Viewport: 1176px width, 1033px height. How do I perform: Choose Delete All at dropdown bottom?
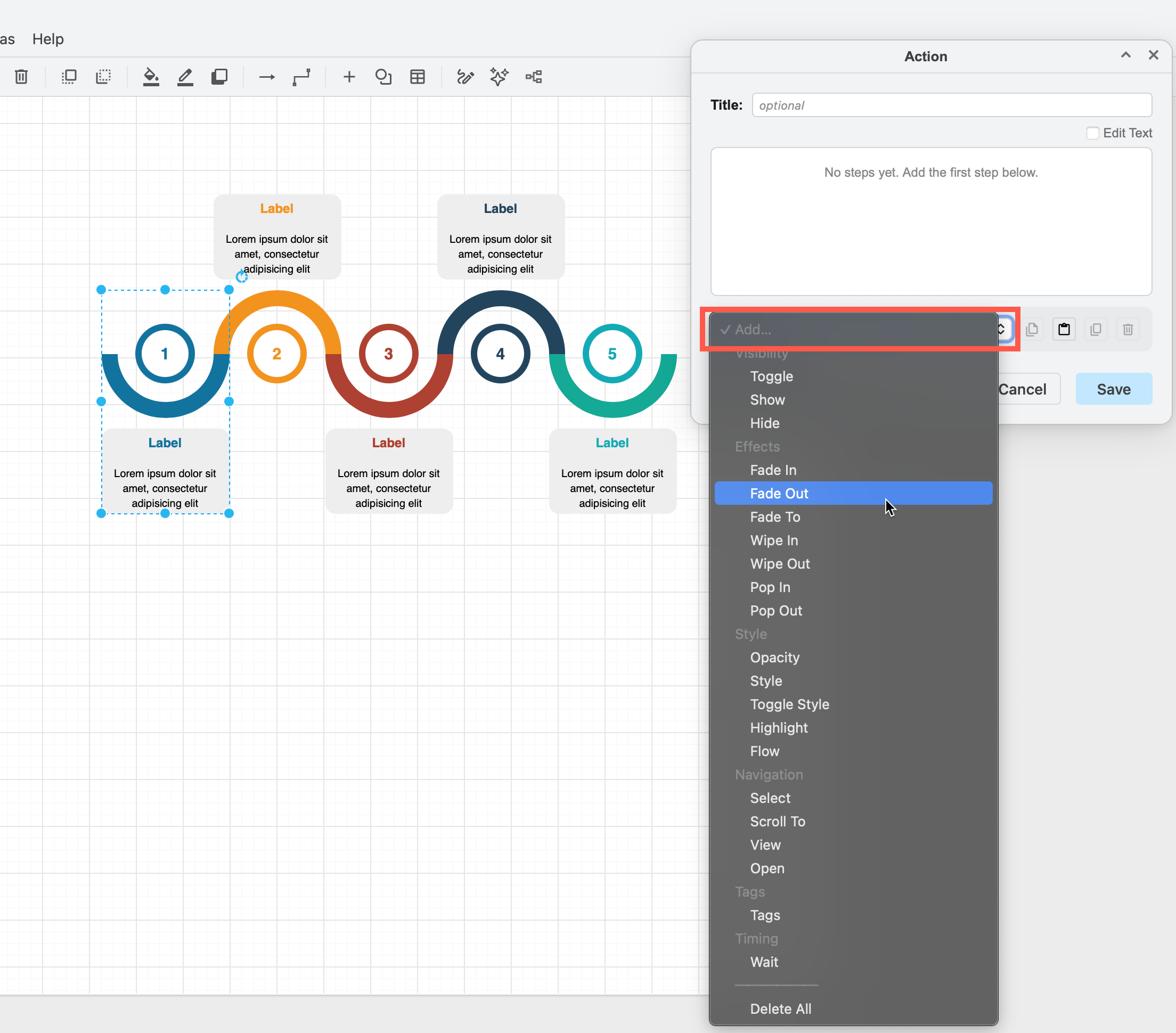tap(853, 1009)
